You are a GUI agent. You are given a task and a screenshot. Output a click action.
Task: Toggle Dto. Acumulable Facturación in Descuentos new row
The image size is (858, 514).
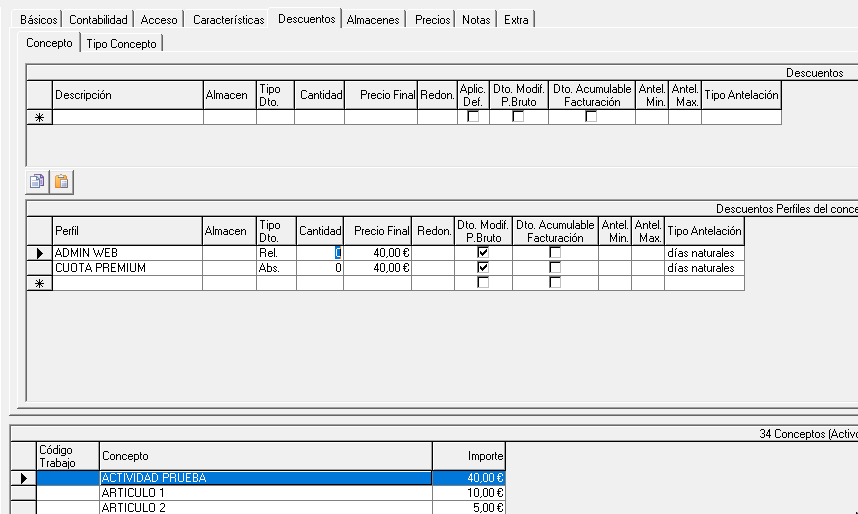pyautogui.click(x=591, y=117)
